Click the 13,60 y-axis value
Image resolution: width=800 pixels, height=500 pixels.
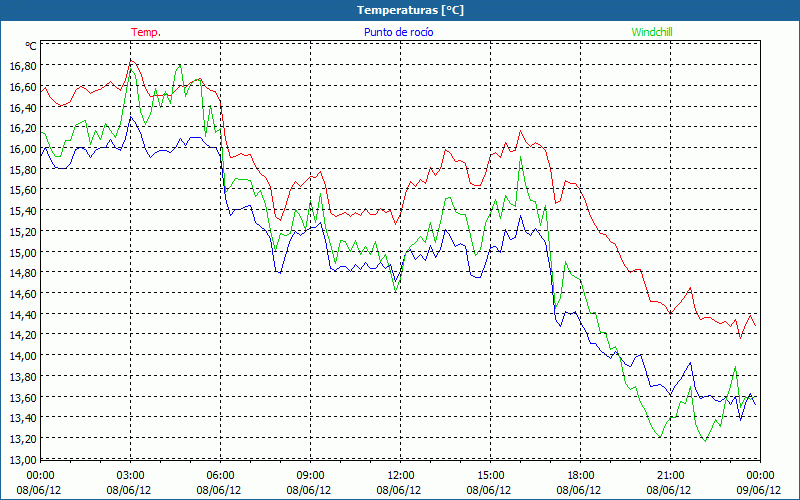[x=23, y=397]
